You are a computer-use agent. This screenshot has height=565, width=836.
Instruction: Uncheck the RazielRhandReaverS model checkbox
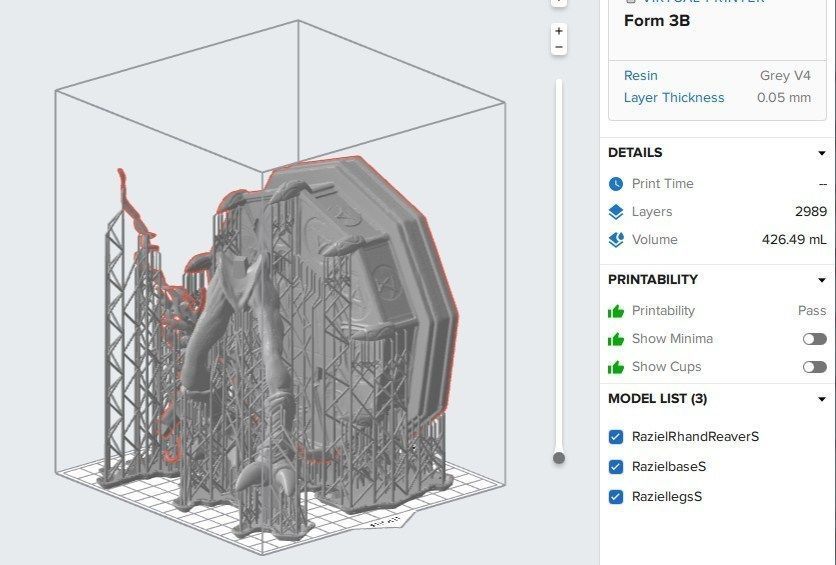click(616, 437)
